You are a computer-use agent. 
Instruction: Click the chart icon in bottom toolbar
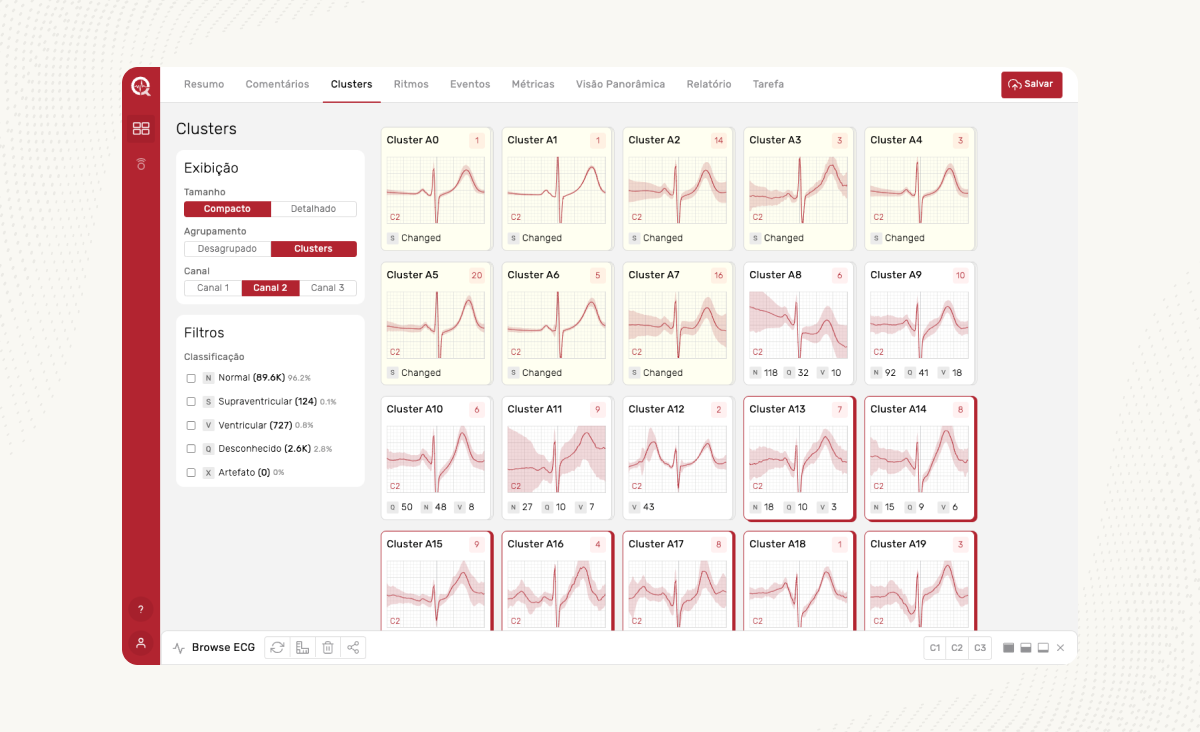click(302, 648)
